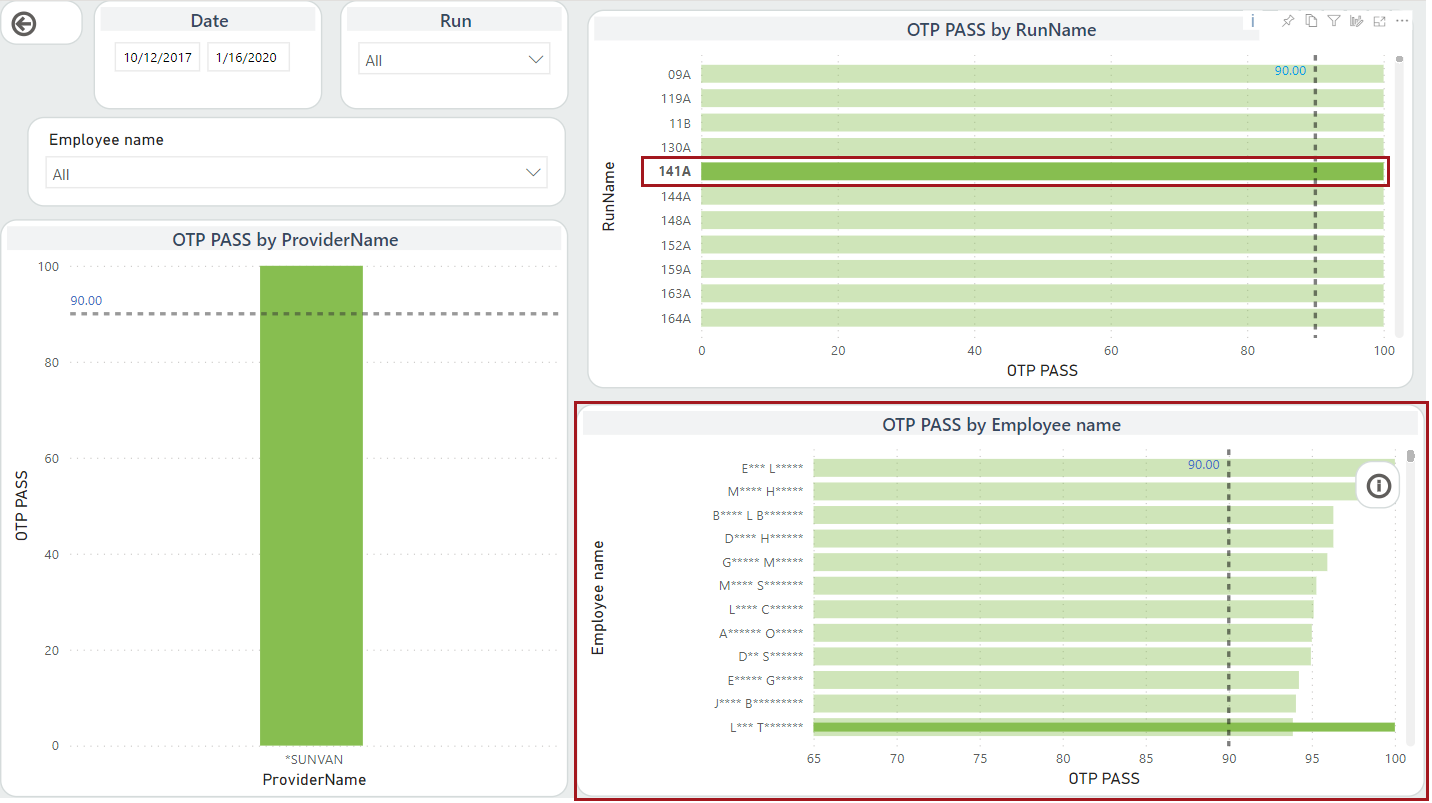Viewport: 1432px width, 803px height.
Task: Open more options for the RunName visual
Action: coord(1402,20)
